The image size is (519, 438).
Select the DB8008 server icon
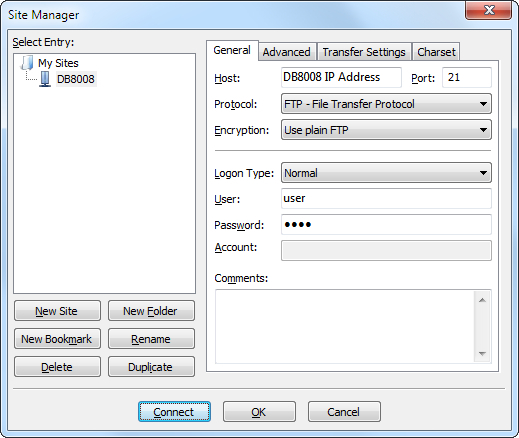click(x=45, y=79)
